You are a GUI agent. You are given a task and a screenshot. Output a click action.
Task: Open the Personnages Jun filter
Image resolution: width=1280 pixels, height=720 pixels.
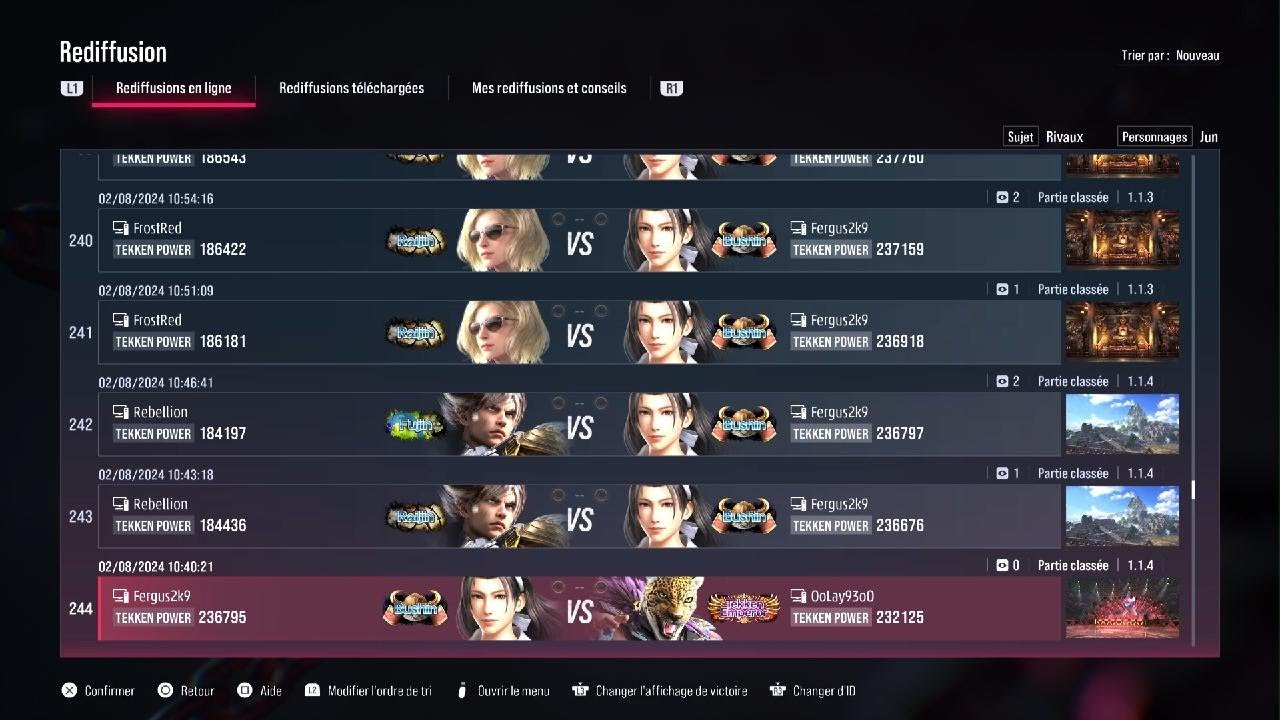1168,137
